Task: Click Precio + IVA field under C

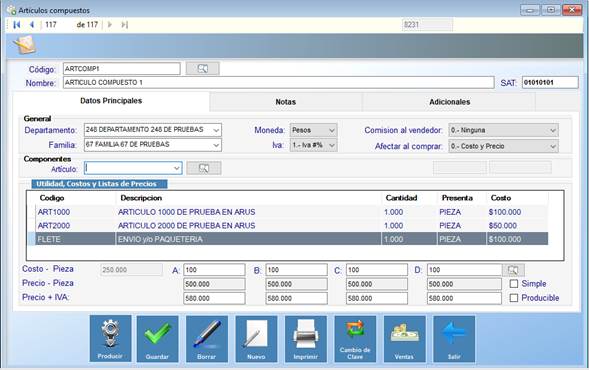Action: pos(377,298)
